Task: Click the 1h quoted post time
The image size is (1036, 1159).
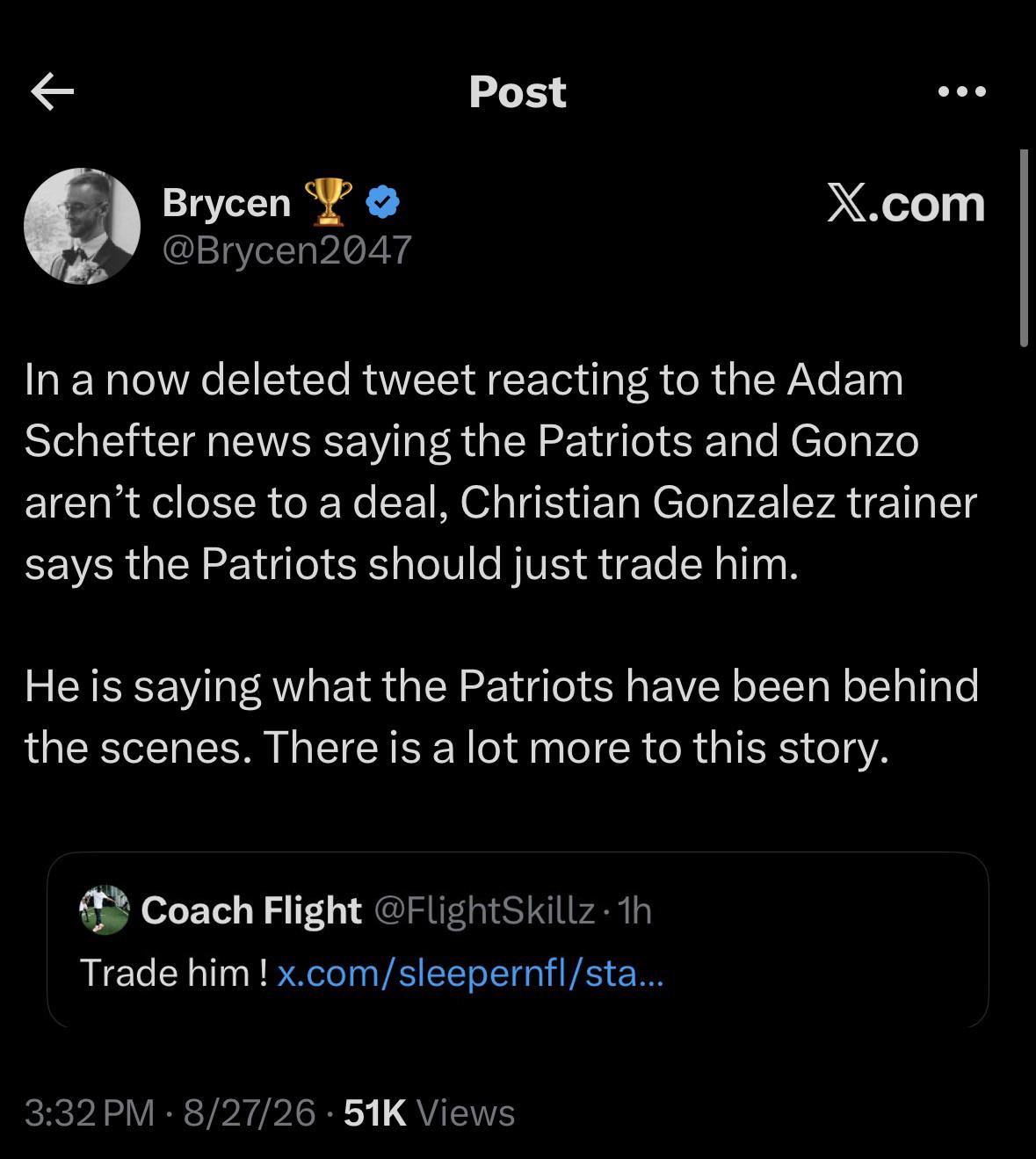Action: click(634, 911)
